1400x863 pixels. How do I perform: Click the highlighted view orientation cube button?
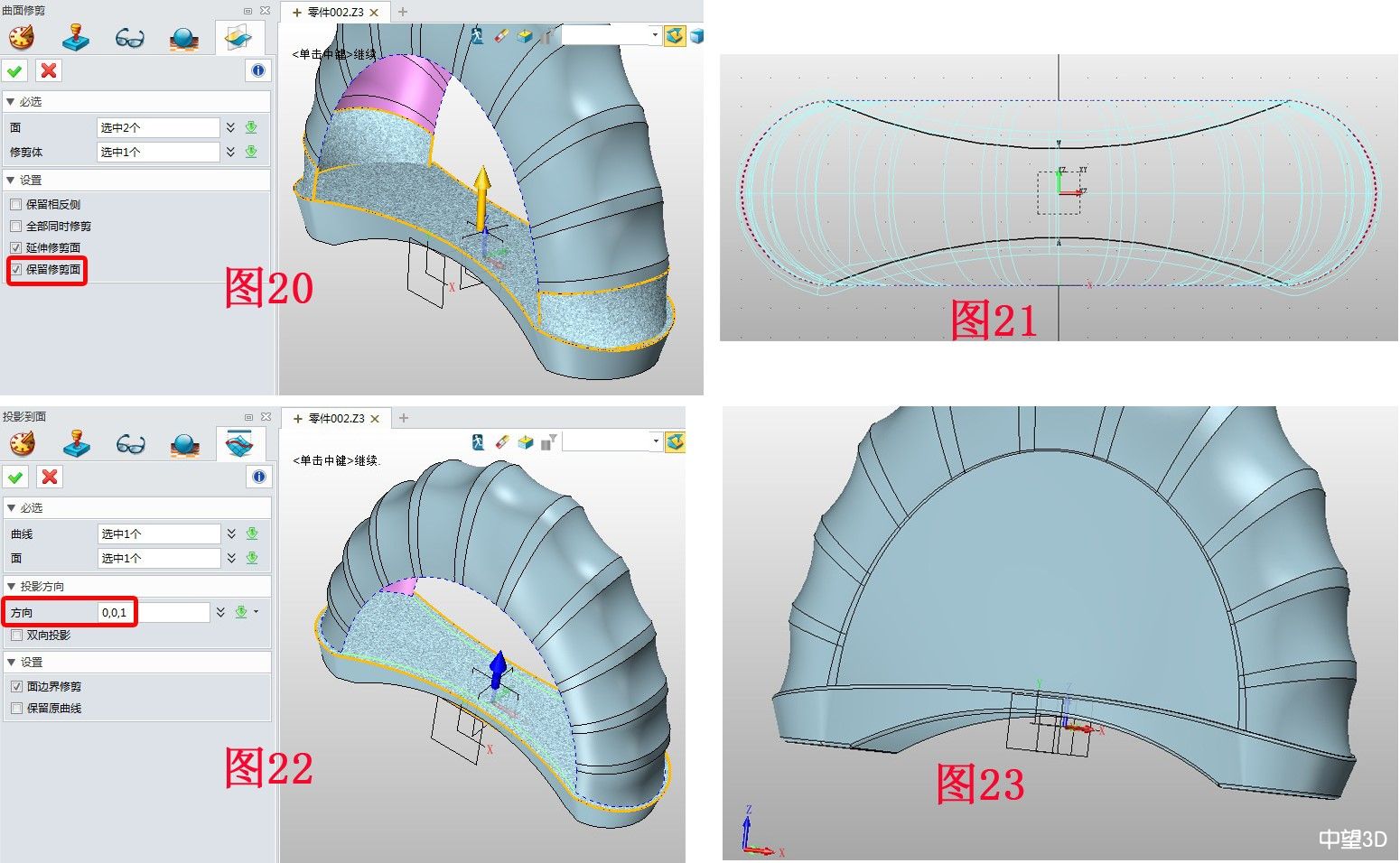click(673, 35)
